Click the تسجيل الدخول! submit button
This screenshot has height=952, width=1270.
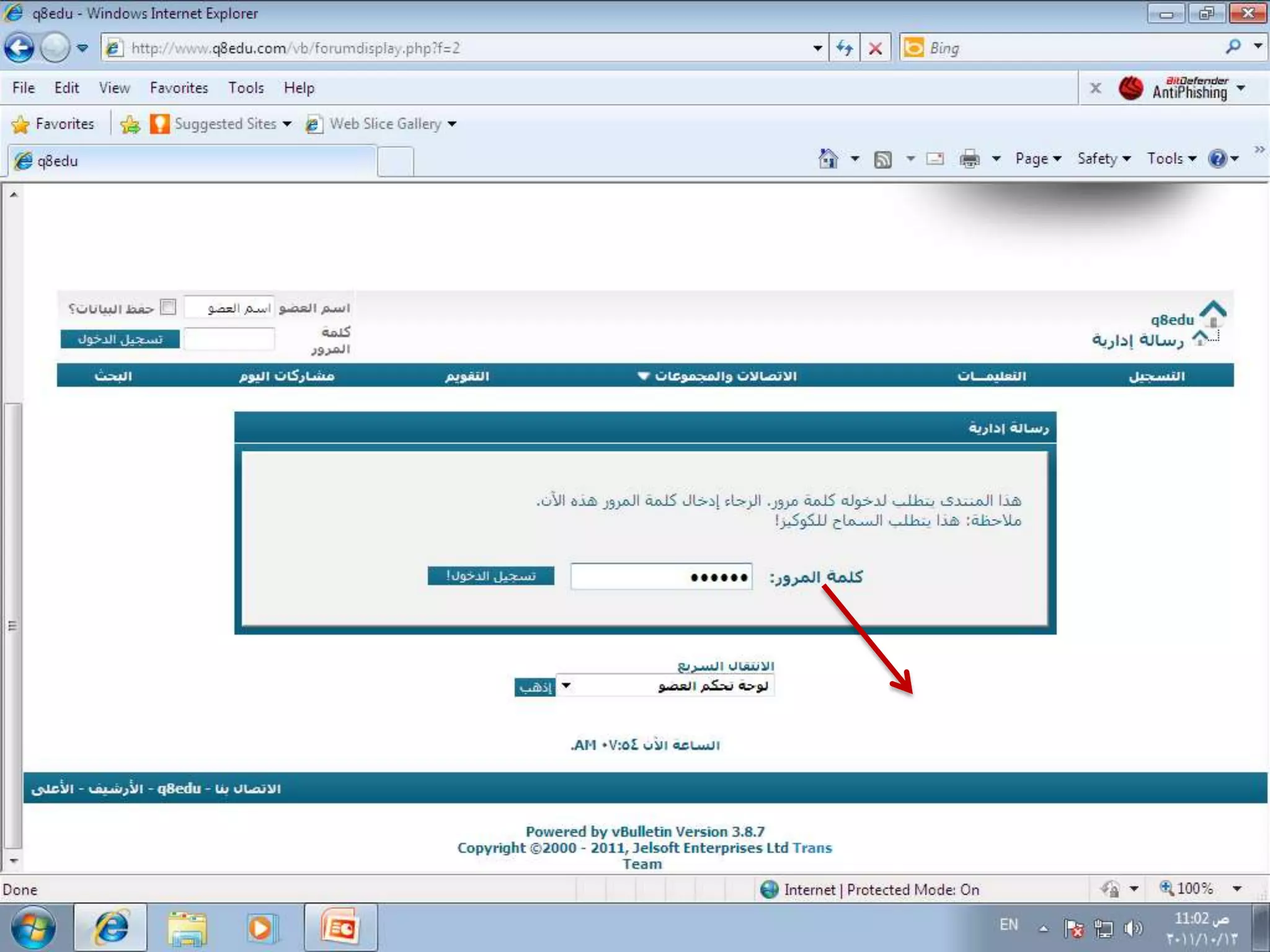point(491,576)
